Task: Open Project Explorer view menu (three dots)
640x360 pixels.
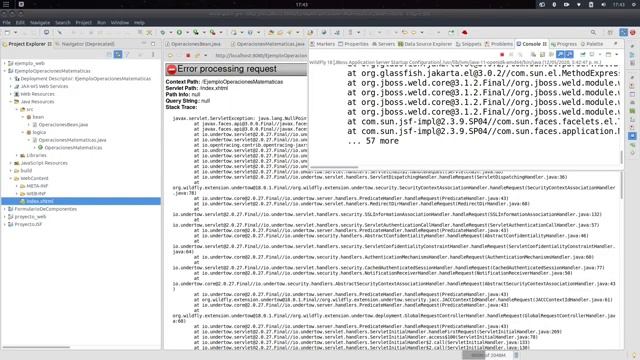Action: [153, 54]
